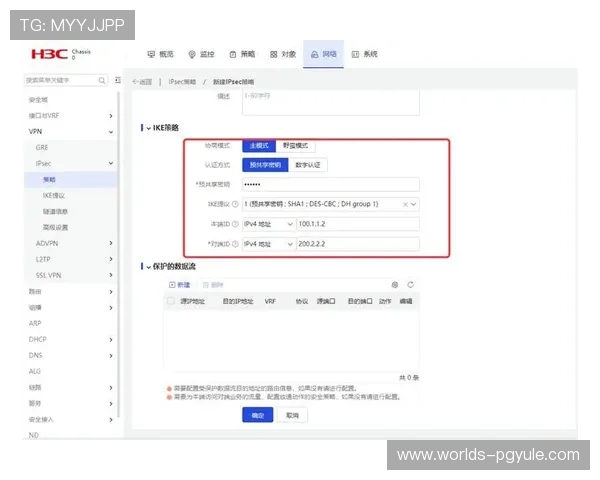
Task: Open the 对象 objects top tab
Action: tap(283, 54)
